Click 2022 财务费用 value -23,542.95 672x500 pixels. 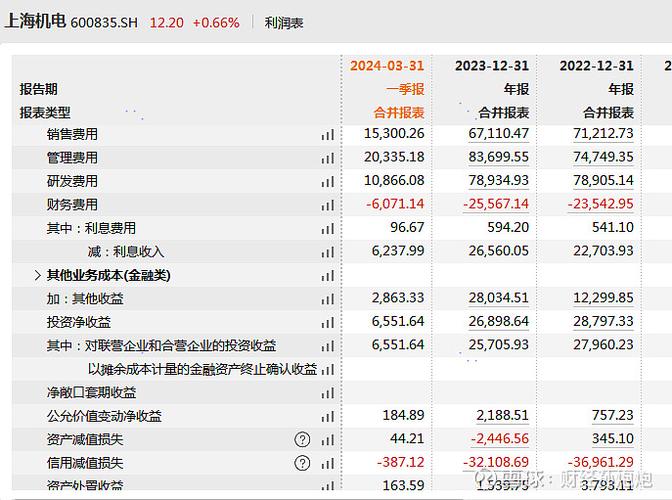[x=600, y=204]
